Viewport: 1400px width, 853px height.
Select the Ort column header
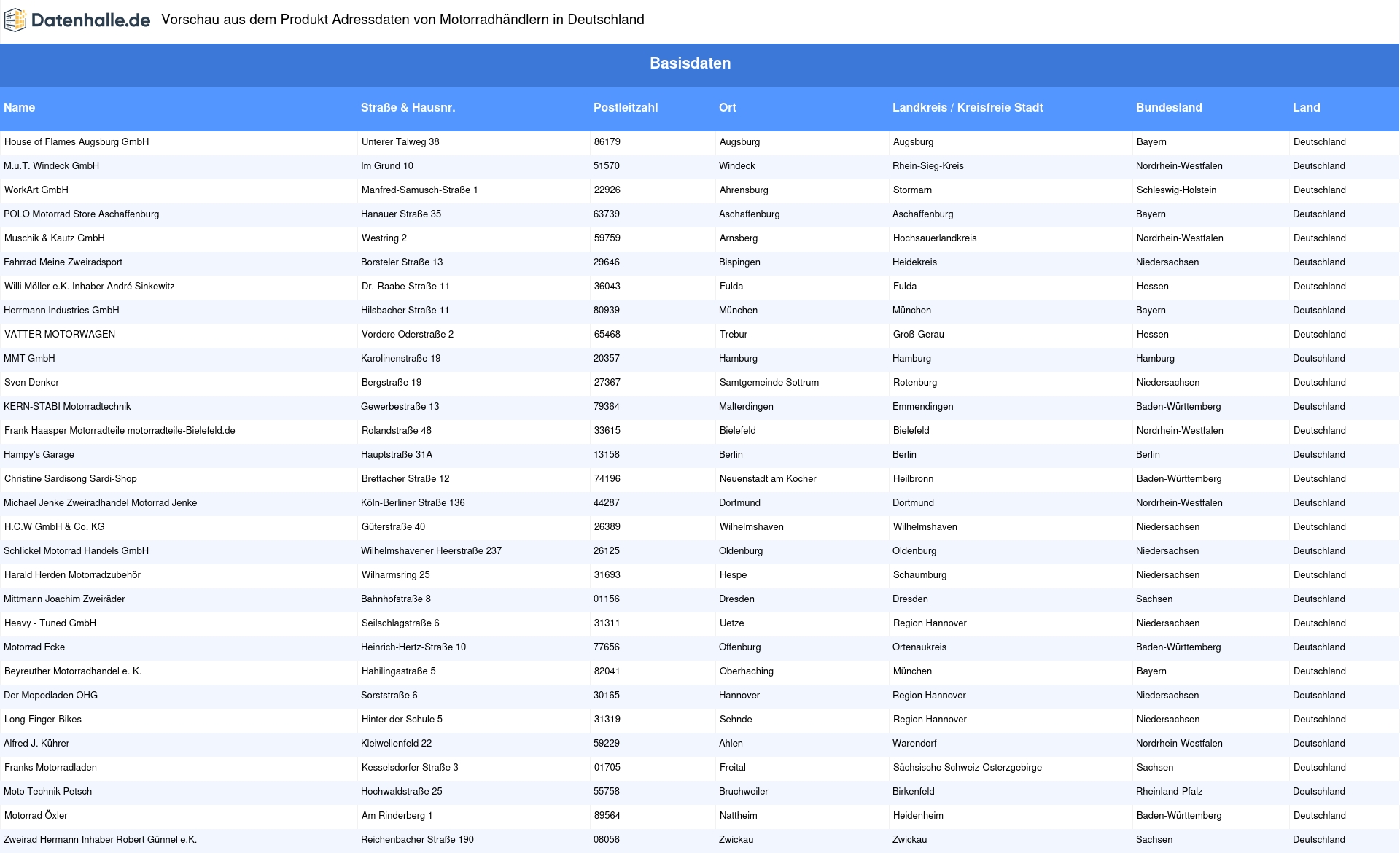click(x=728, y=108)
